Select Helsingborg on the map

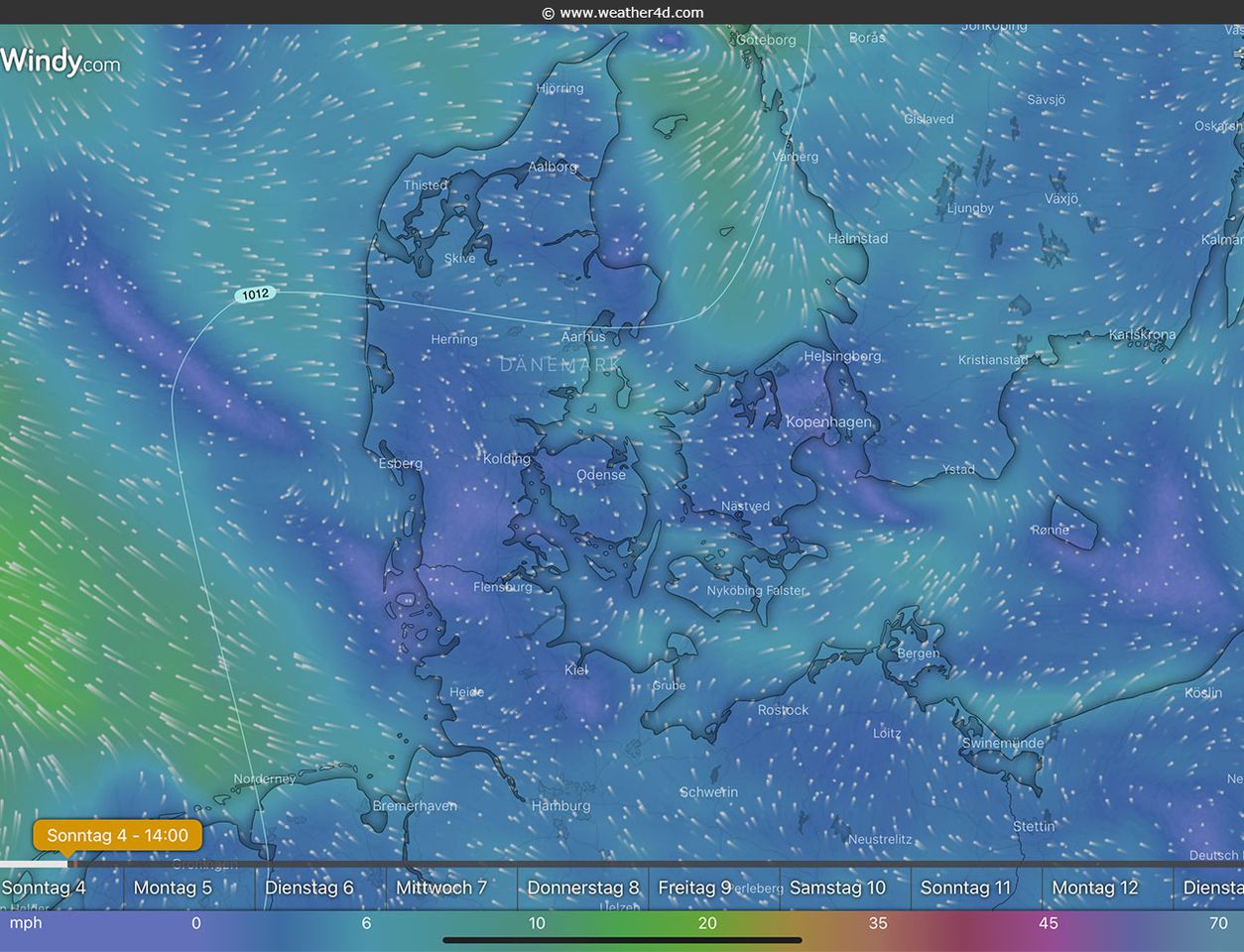coord(842,355)
